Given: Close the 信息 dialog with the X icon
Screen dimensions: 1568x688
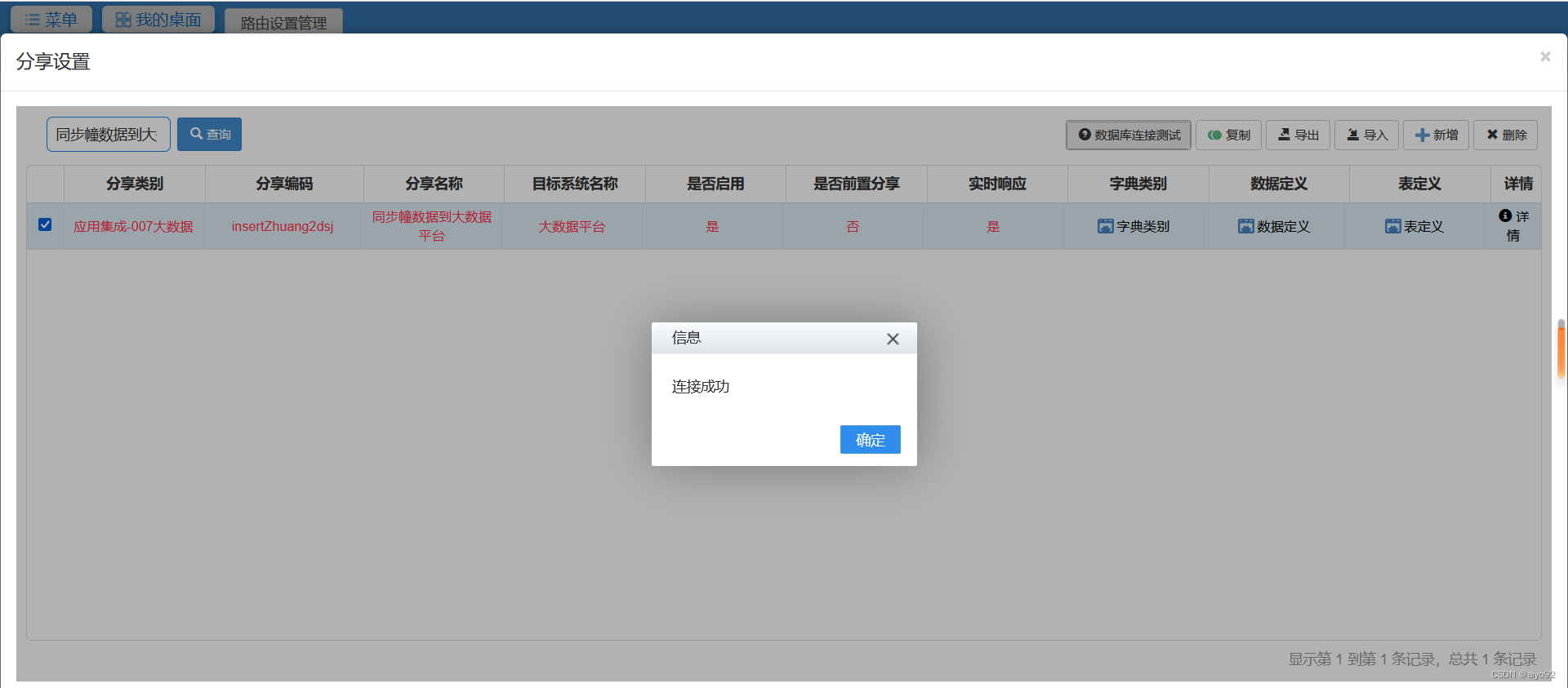Looking at the screenshot, I should coord(893,339).
